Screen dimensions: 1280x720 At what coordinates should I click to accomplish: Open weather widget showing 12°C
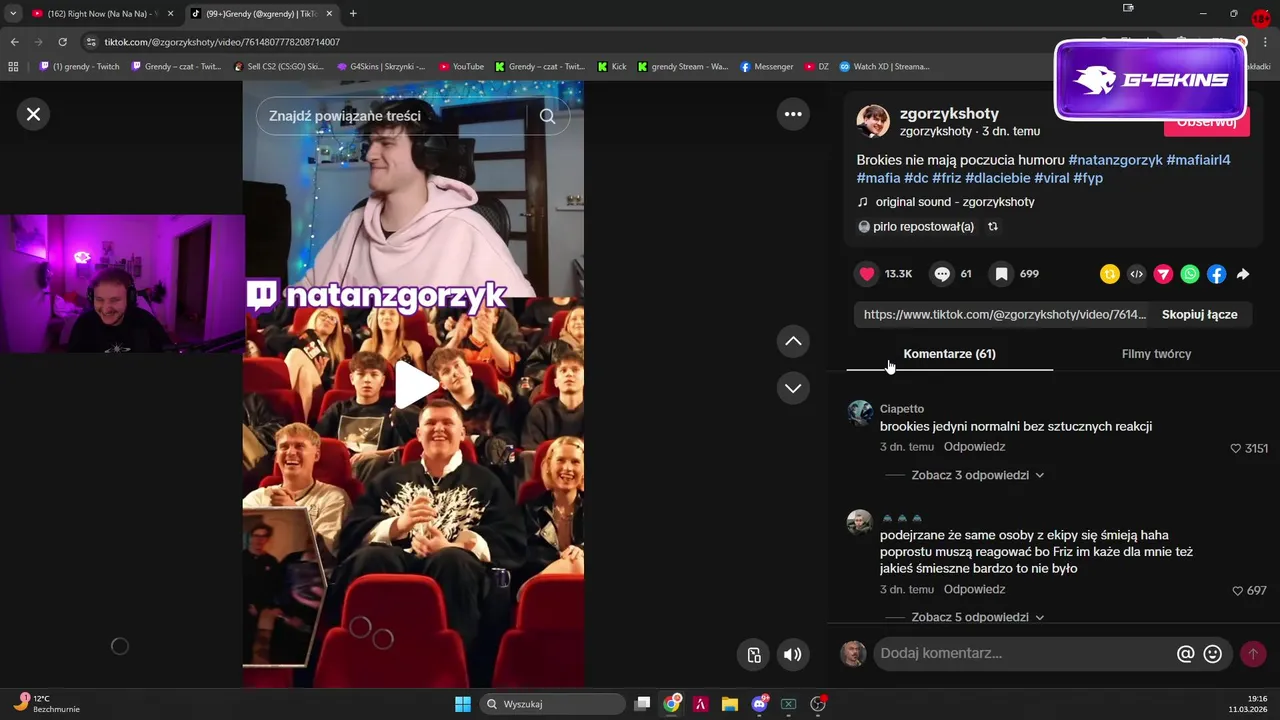click(45, 704)
